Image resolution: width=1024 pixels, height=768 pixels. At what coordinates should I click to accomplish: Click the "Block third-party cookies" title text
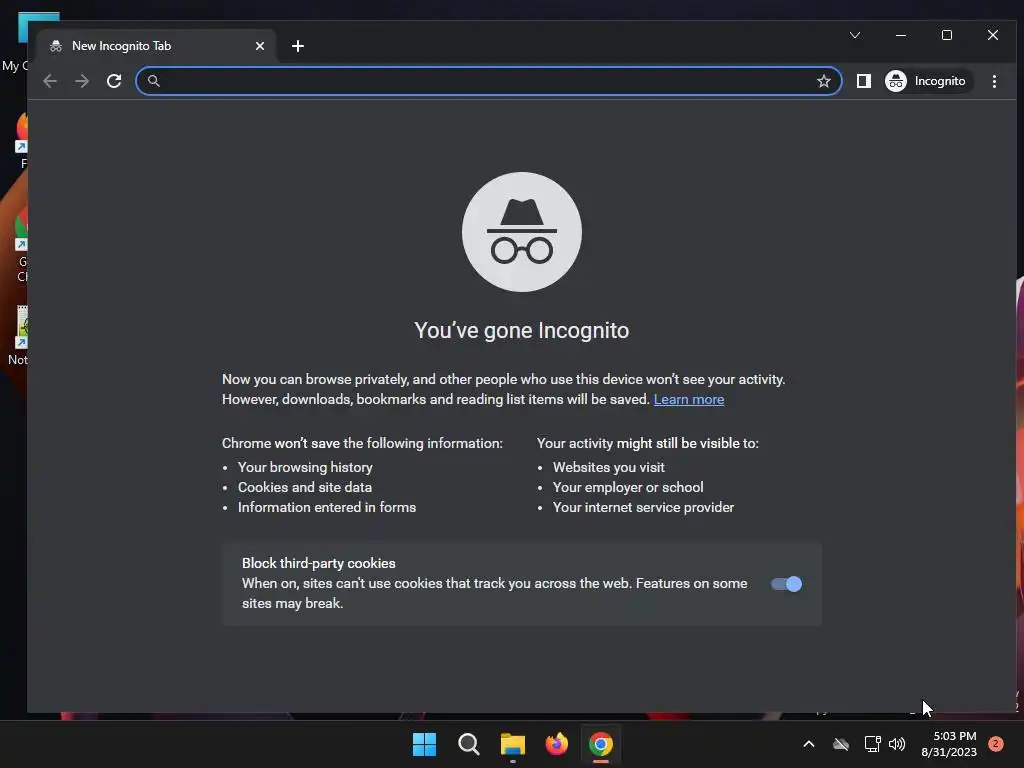pos(319,563)
